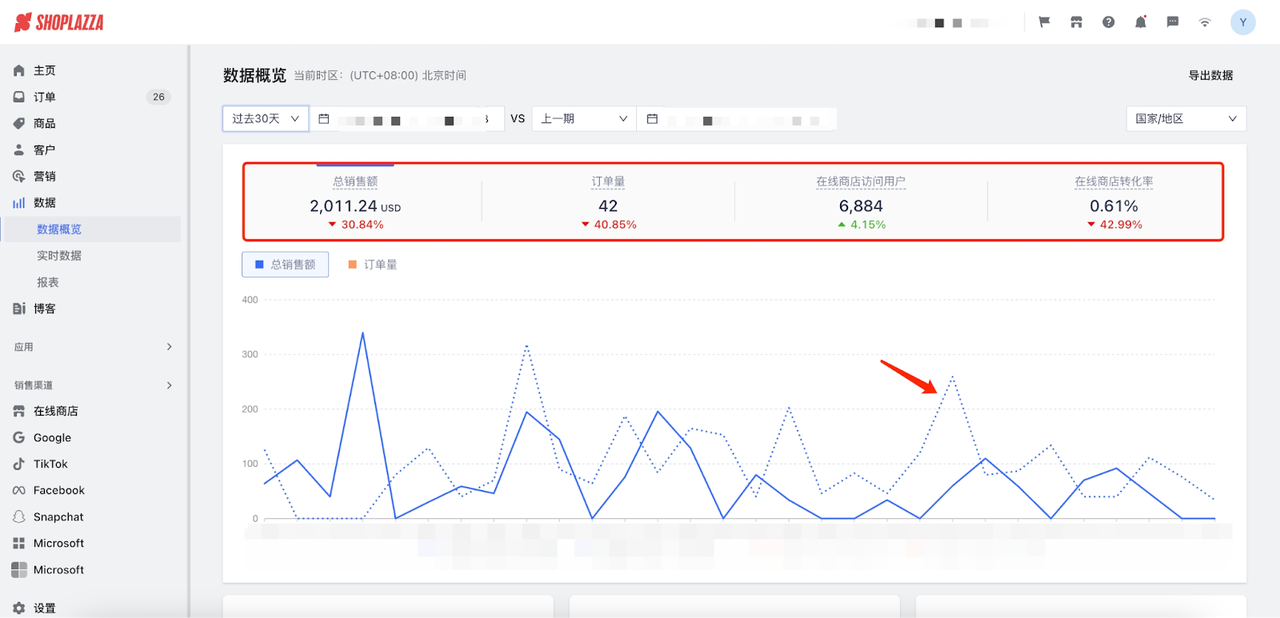
Task: Click the help question mark icon
Action: (x=1108, y=22)
